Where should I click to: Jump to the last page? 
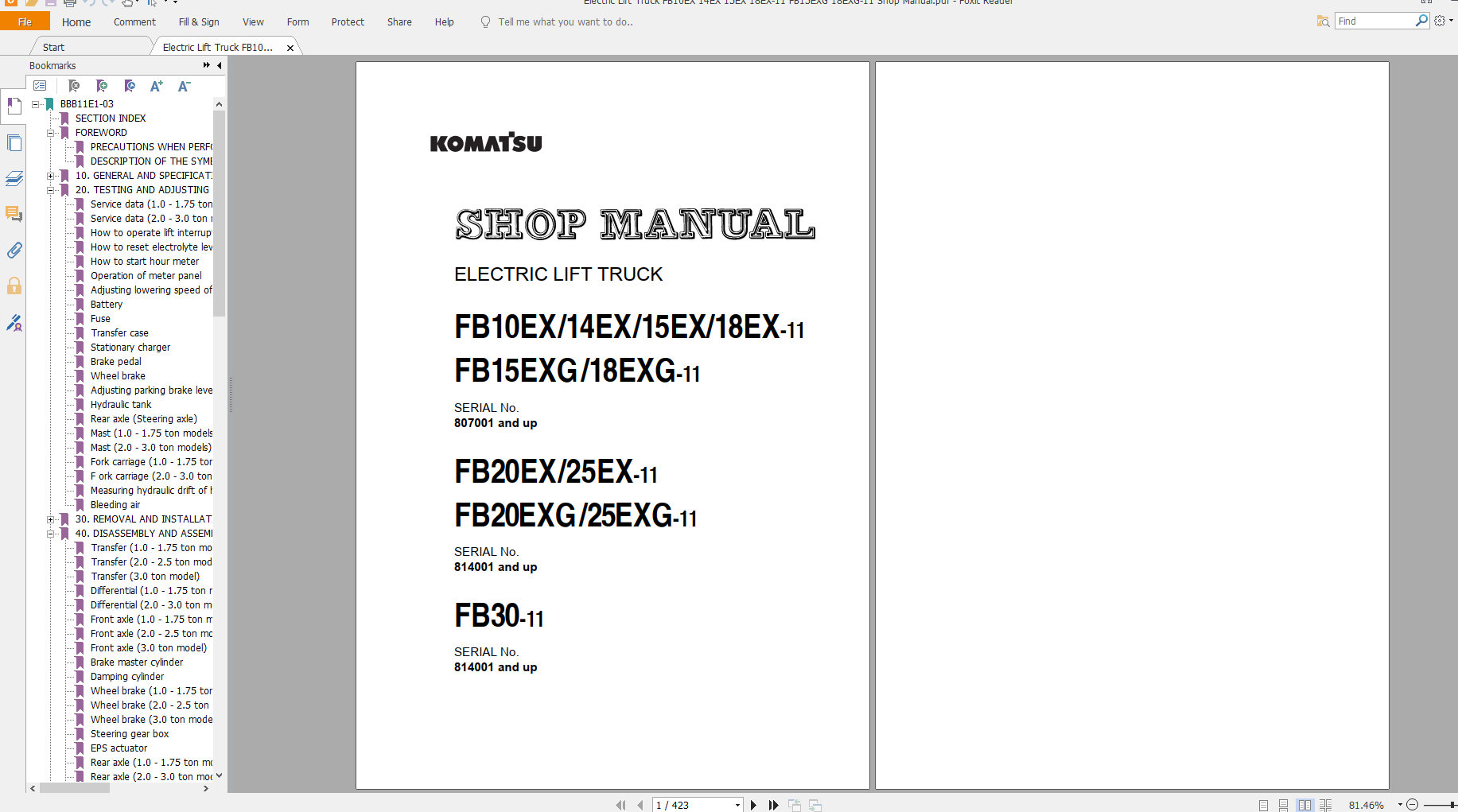[x=773, y=805]
